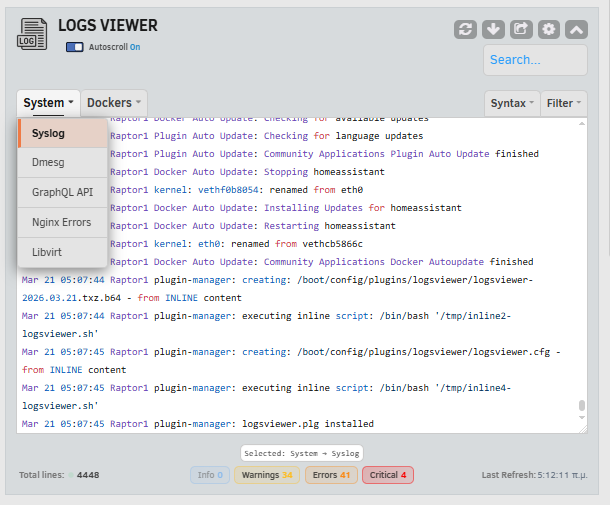Click the 'Checking for language updates' line

click(x=266, y=136)
